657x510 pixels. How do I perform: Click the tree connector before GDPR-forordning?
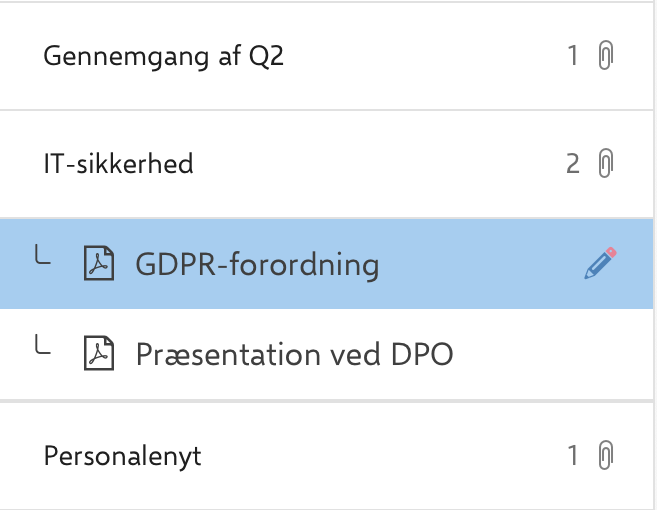point(42,259)
